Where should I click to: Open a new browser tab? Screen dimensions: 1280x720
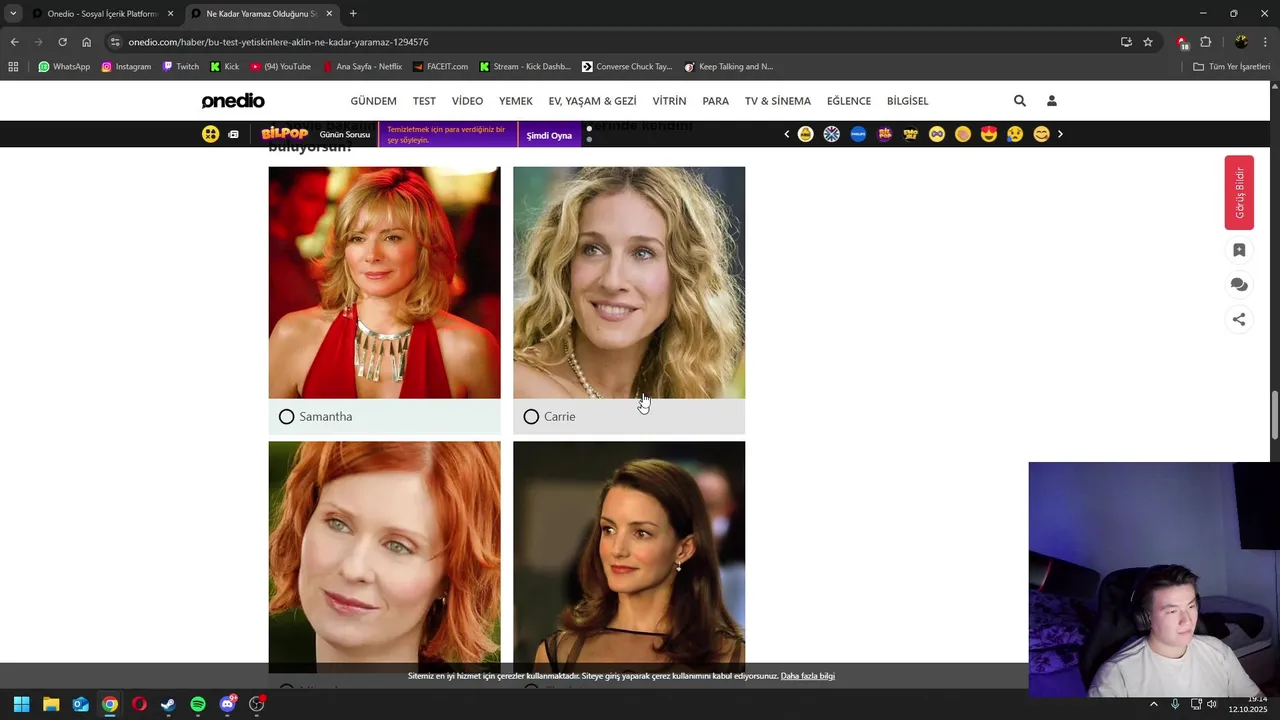(x=353, y=14)
